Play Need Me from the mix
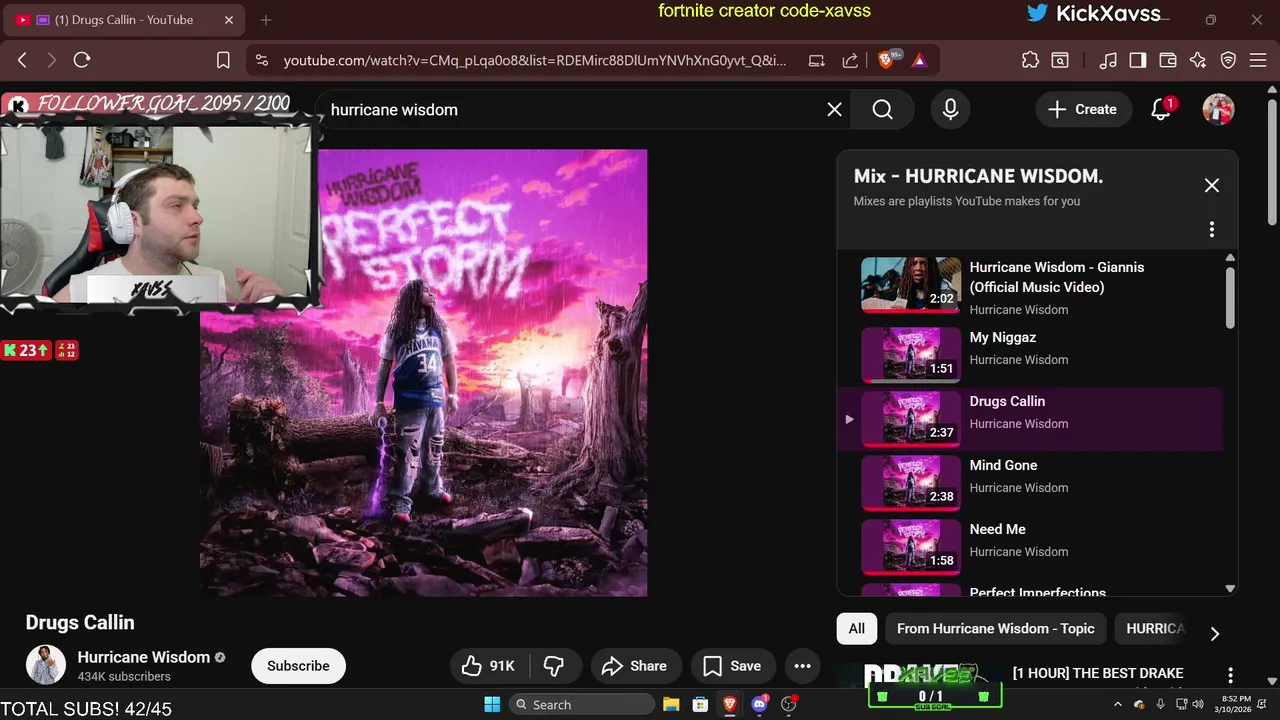The height and width of the screenshot is (720, 1280). pos(1030,546)
